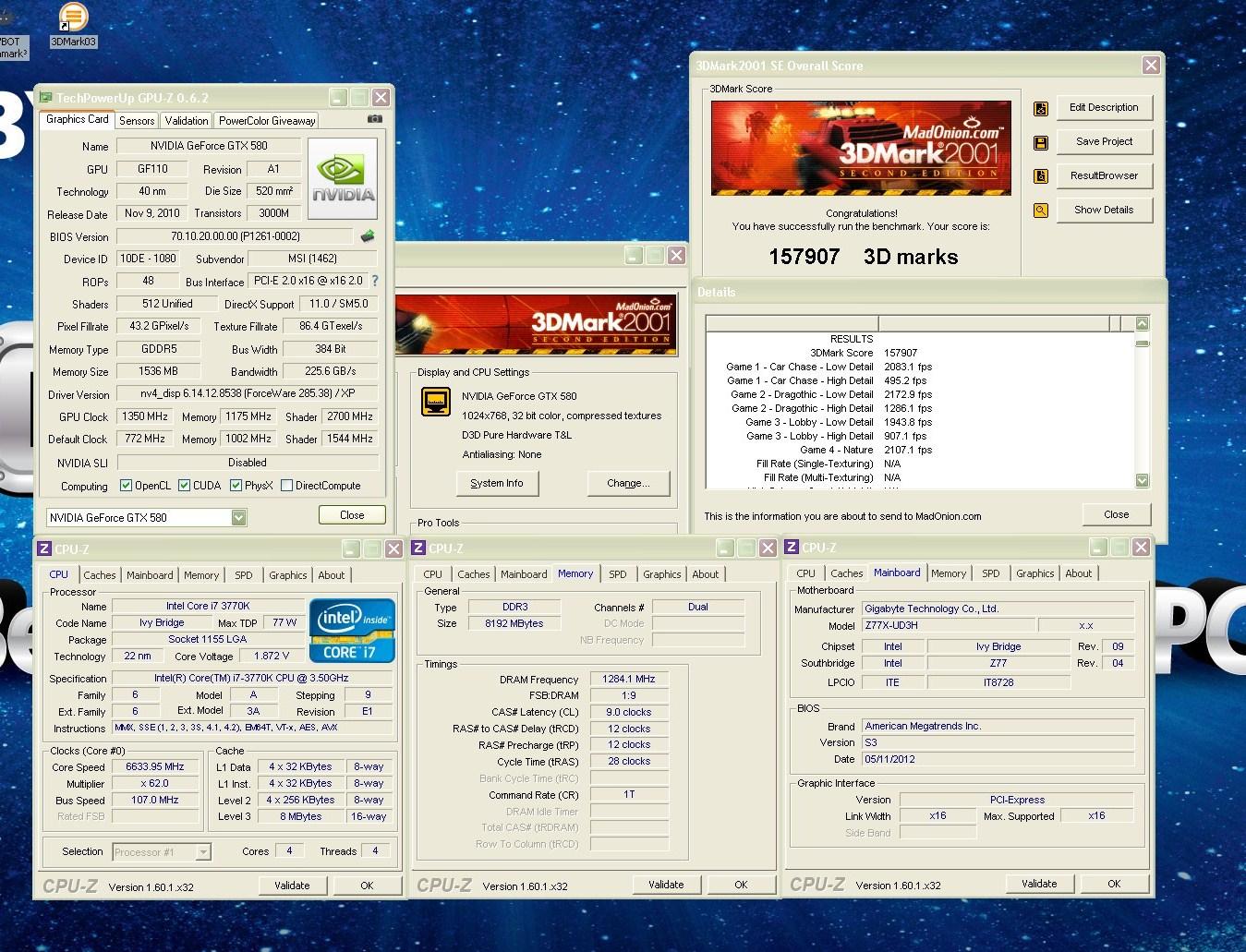Click the GPU-Z screenshot camera icon
This screenshot has height=952, width=1246.
click(x=375, y=119)
